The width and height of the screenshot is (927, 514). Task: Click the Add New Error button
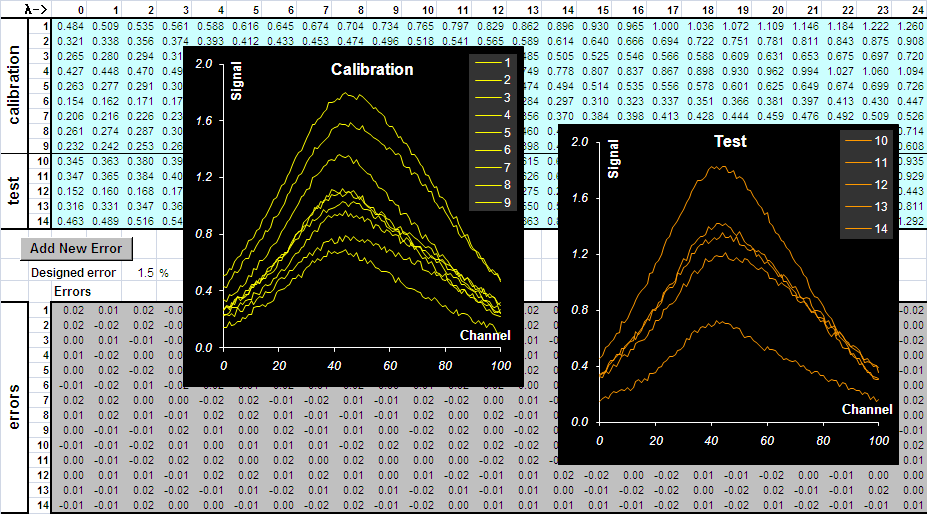point(76,248)
